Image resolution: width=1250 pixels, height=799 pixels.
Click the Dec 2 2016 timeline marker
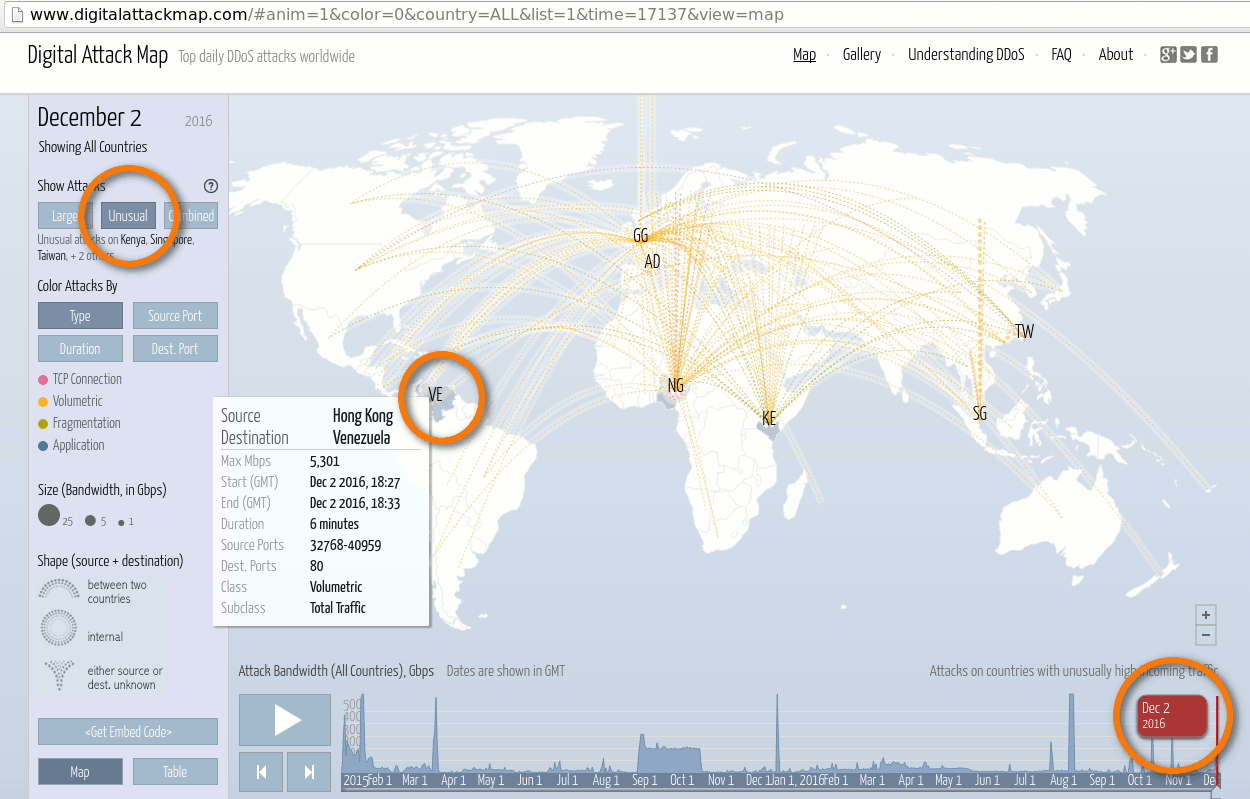pyautogui.click(x=1171, y=715)
